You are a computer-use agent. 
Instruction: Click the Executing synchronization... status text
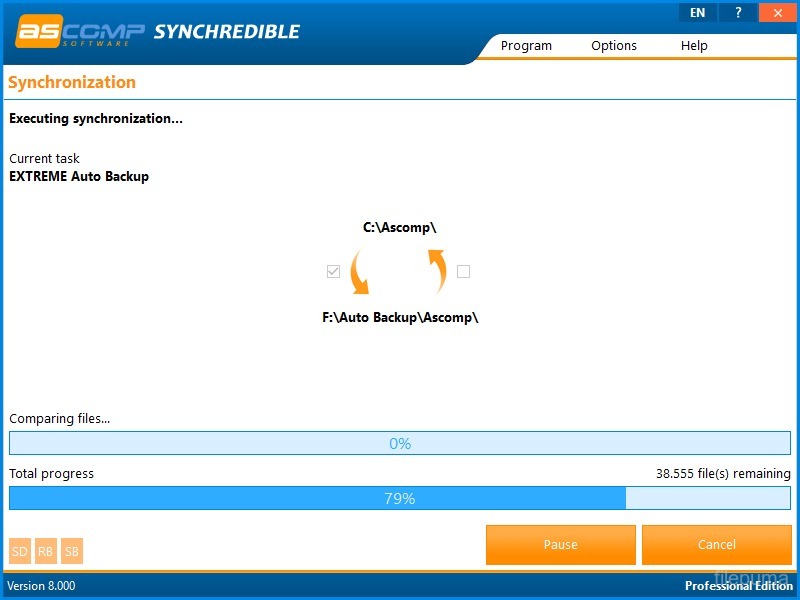coord(96,119)
